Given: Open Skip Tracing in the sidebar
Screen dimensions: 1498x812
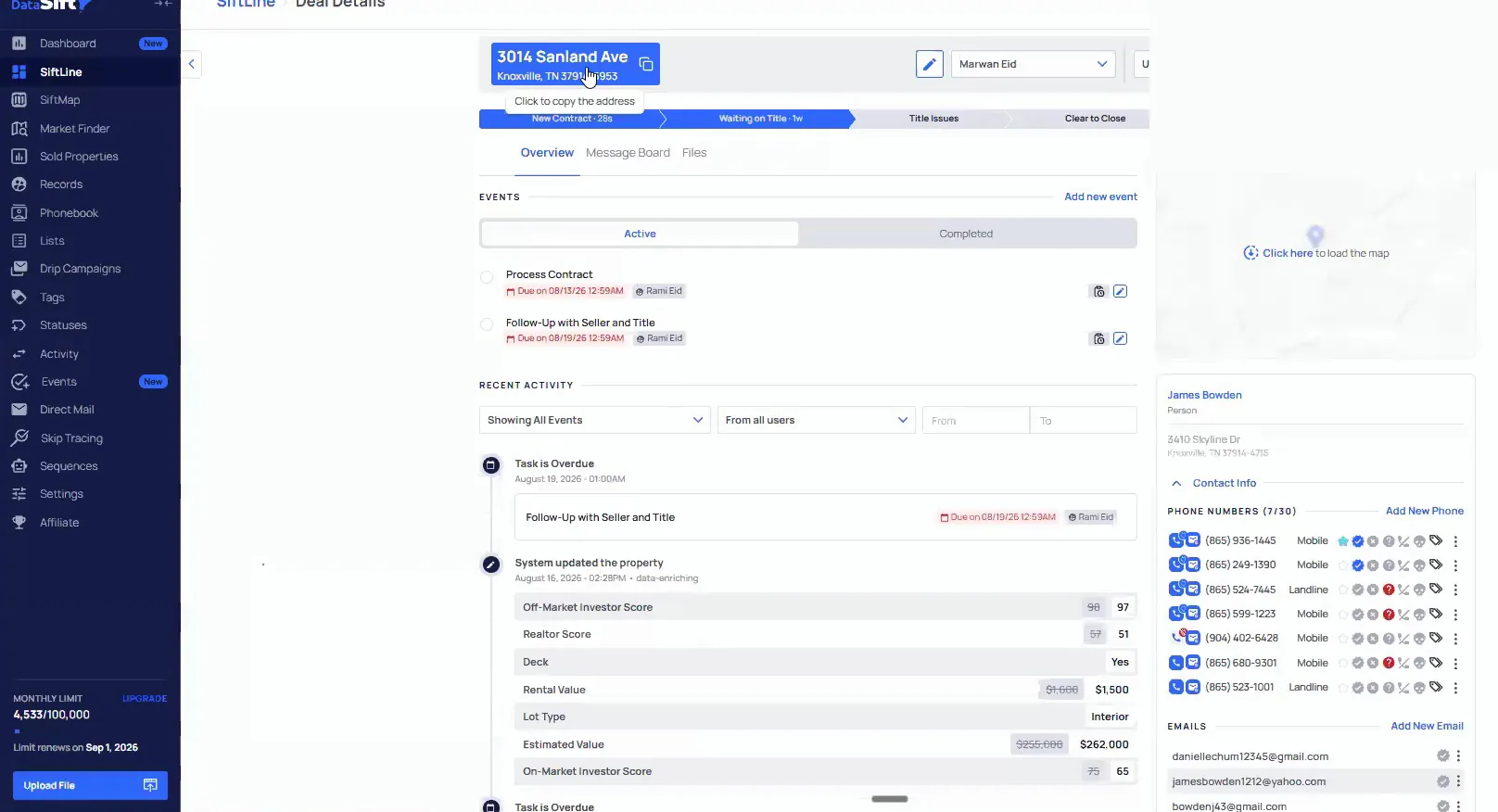Looking at the screenshot, I should click(x=71, y=438).
